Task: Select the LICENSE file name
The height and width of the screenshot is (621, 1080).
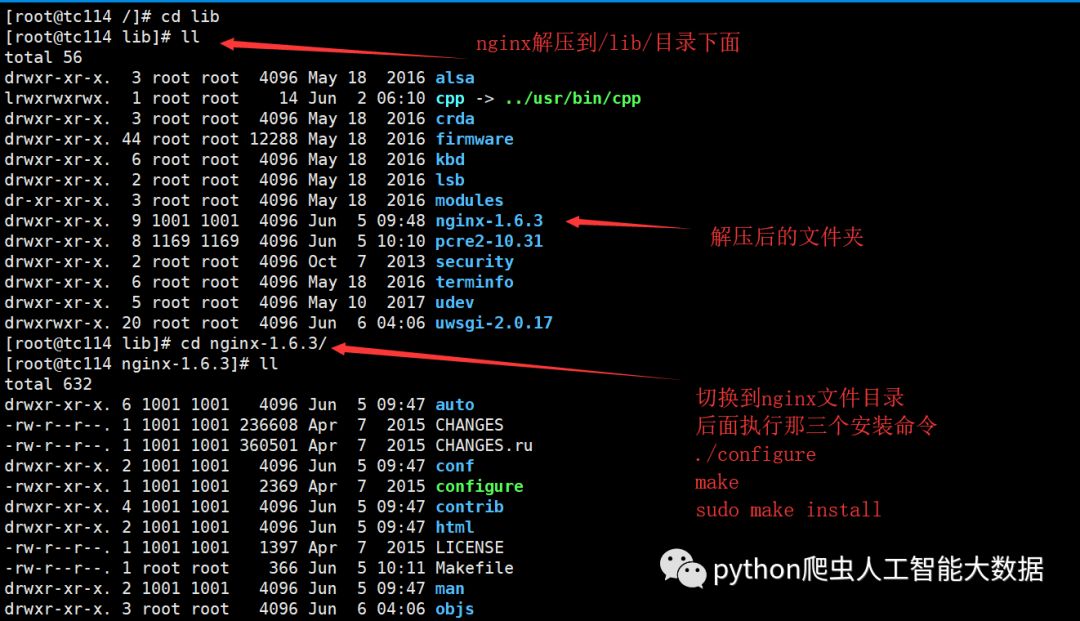Action: pyautogui.click(x=469, y=547)
